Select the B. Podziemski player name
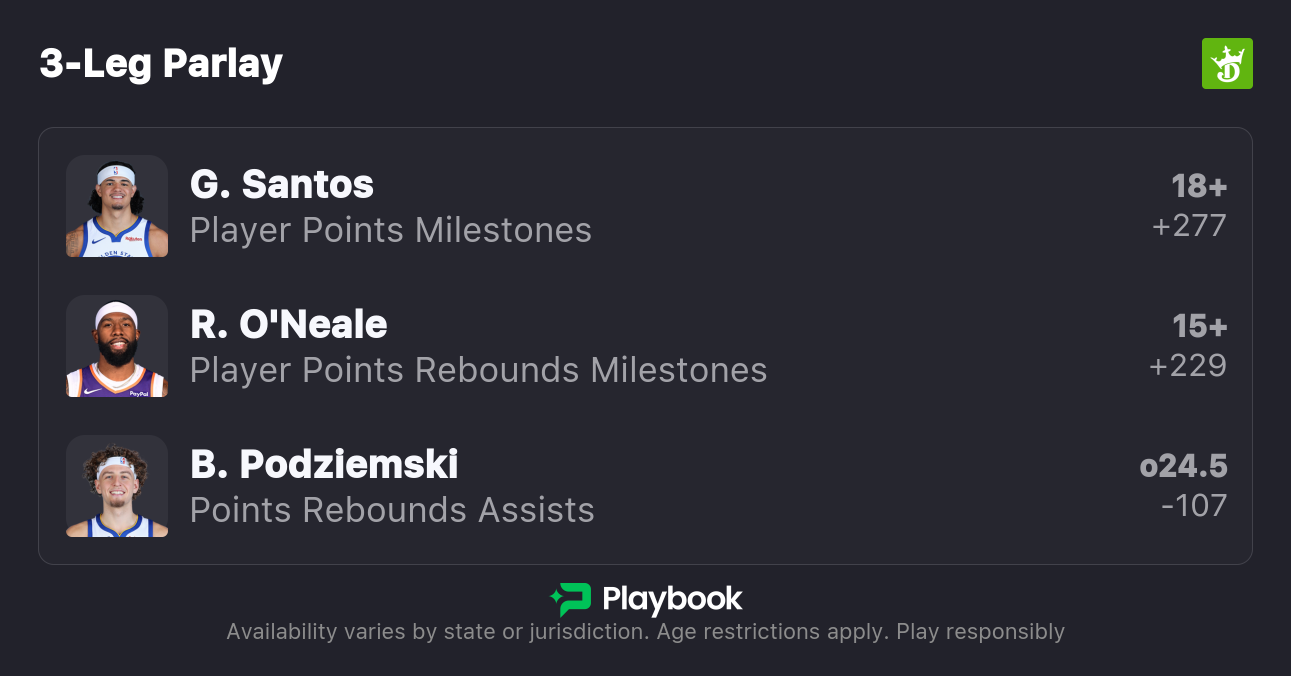The height and width of the screenshot is (676, 1291). tap(324, 464)
